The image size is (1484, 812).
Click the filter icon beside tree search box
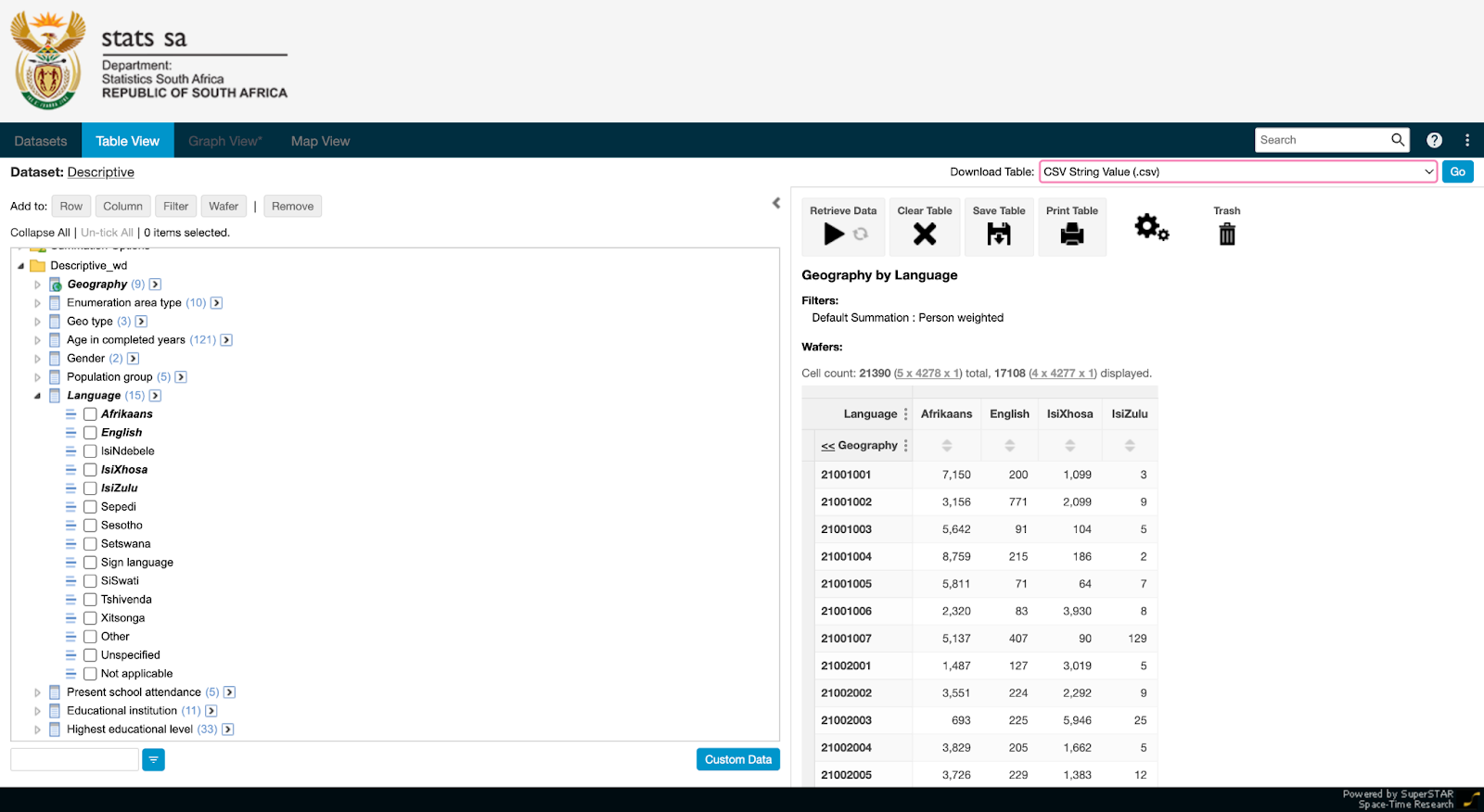click(153, 760)
